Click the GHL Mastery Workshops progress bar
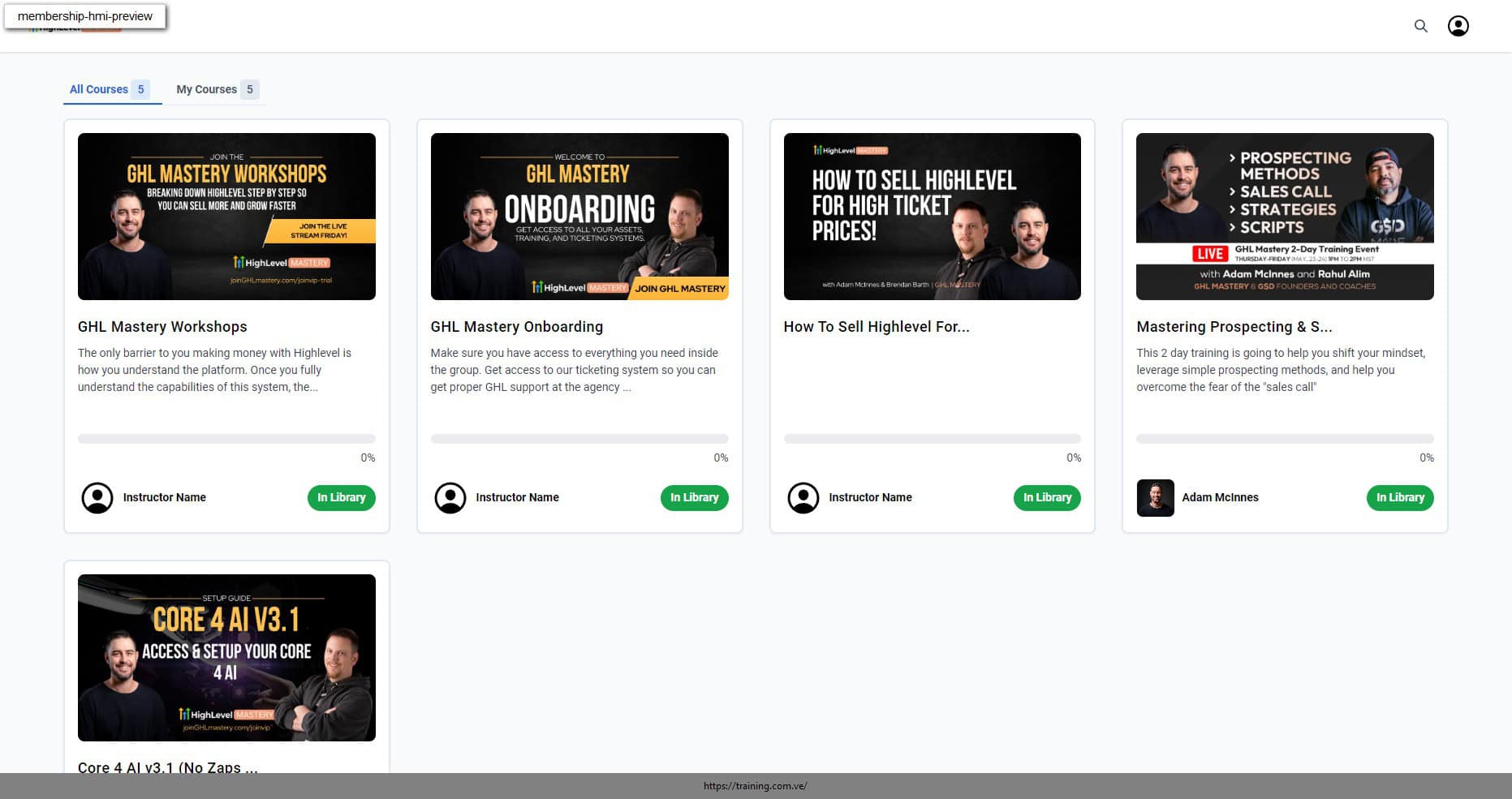The image size is (1512, 799). click(x=226, y=439)
